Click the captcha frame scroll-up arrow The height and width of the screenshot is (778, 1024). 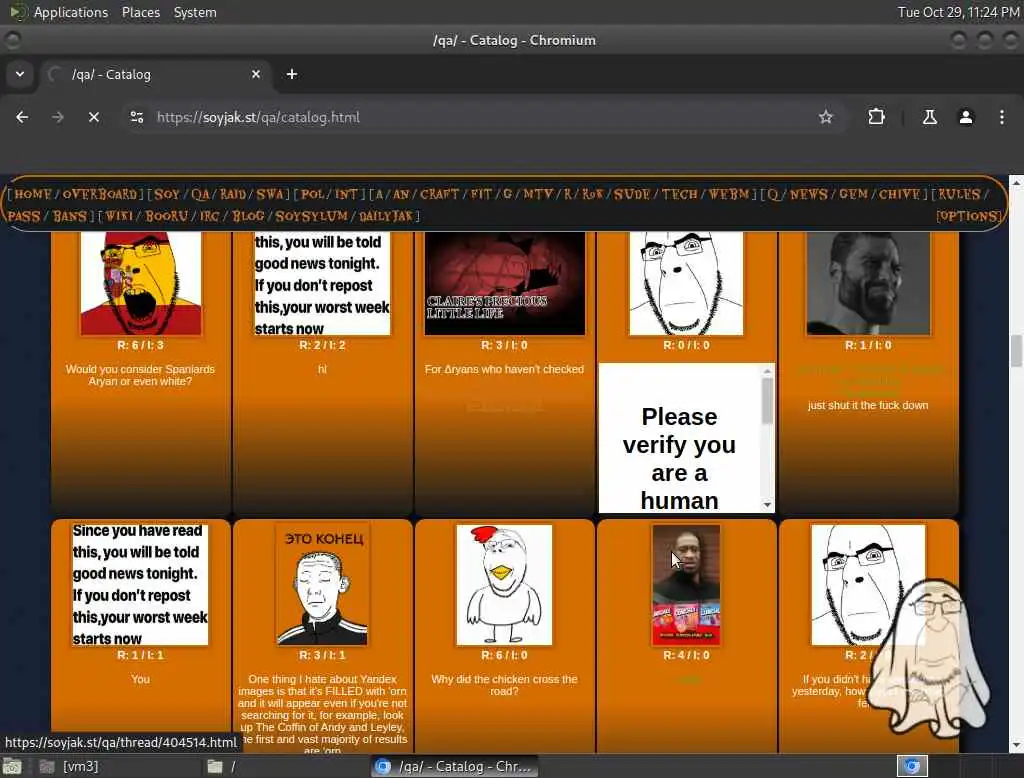pyautogui.click(x=767, y=371)
